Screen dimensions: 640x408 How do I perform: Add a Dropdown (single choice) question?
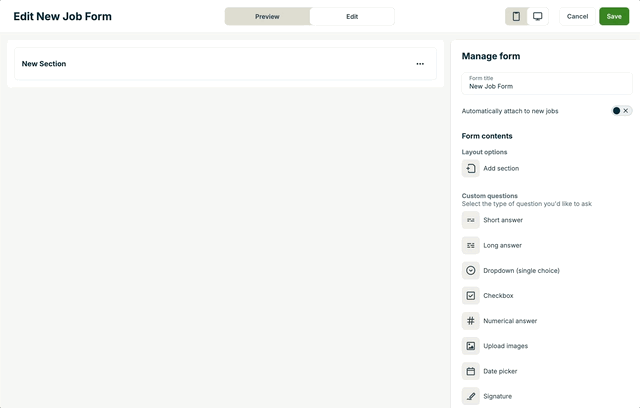471,271
